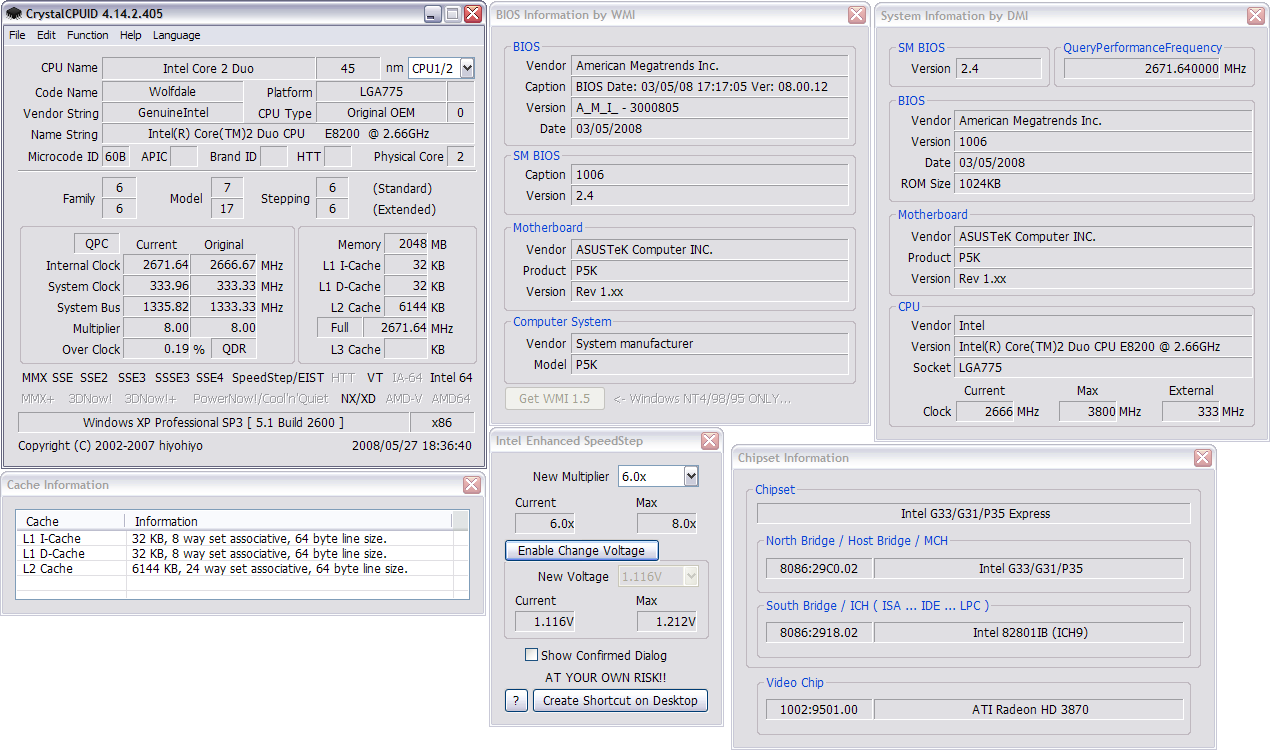Open the Language menu
Screen dimensions: 1270x750
pyautogui.click(x=176, y=35)
